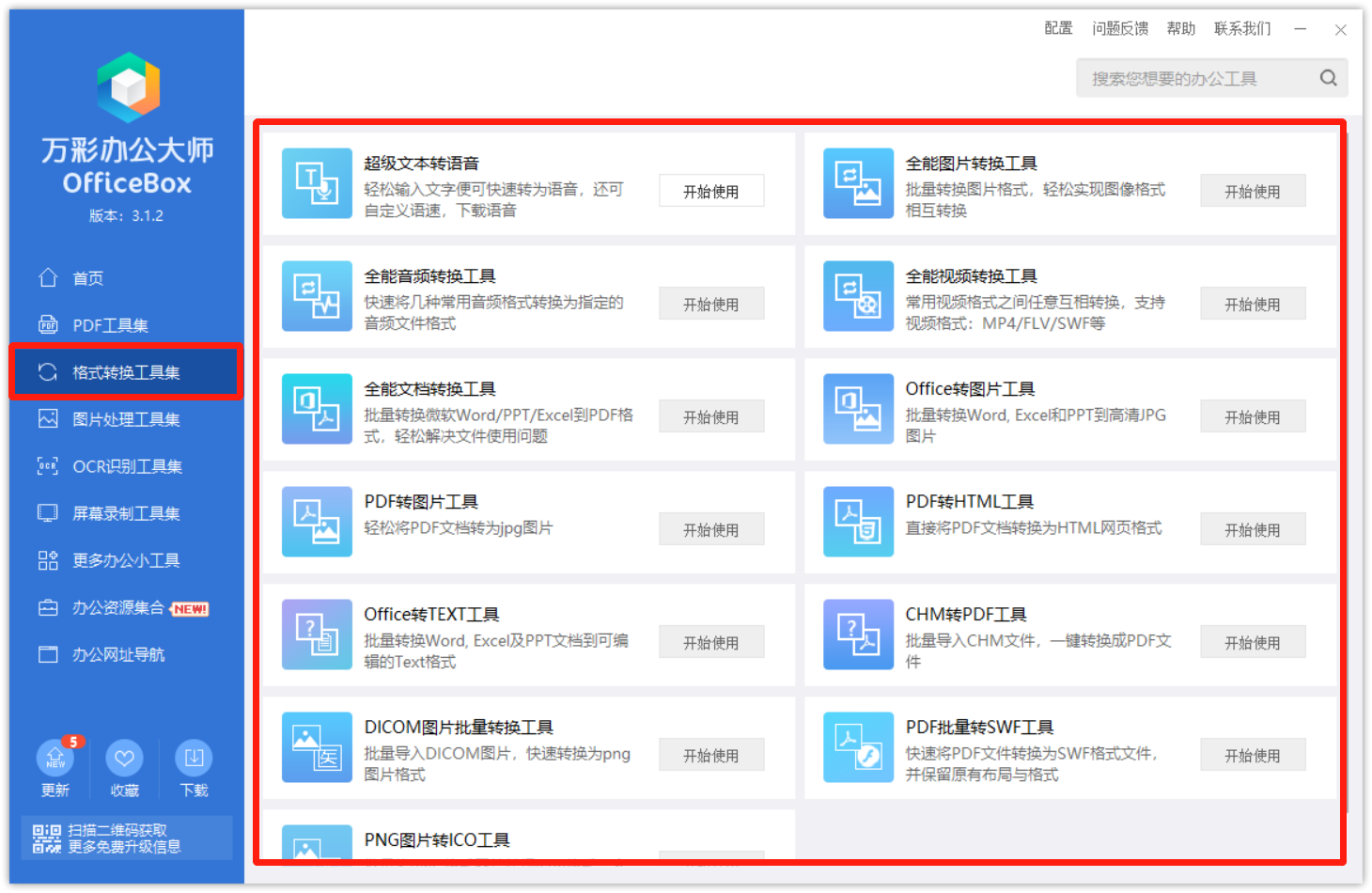
Task: Open OCR识别工具集 in the sidebar
Action: (x=127, y=466)
